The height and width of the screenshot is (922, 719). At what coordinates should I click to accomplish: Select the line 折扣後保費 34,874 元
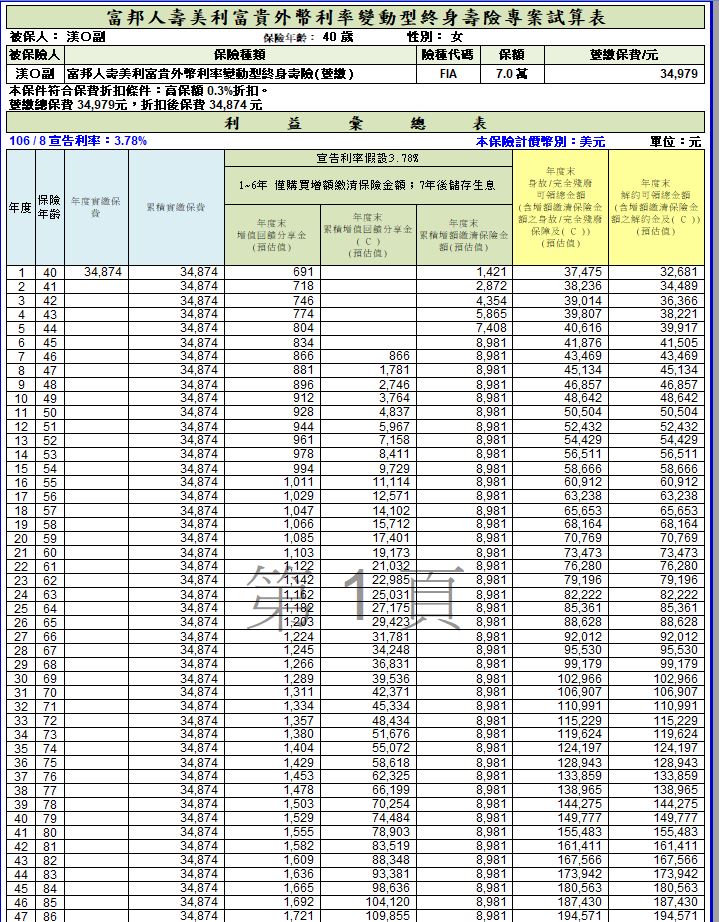click(202, 105)
